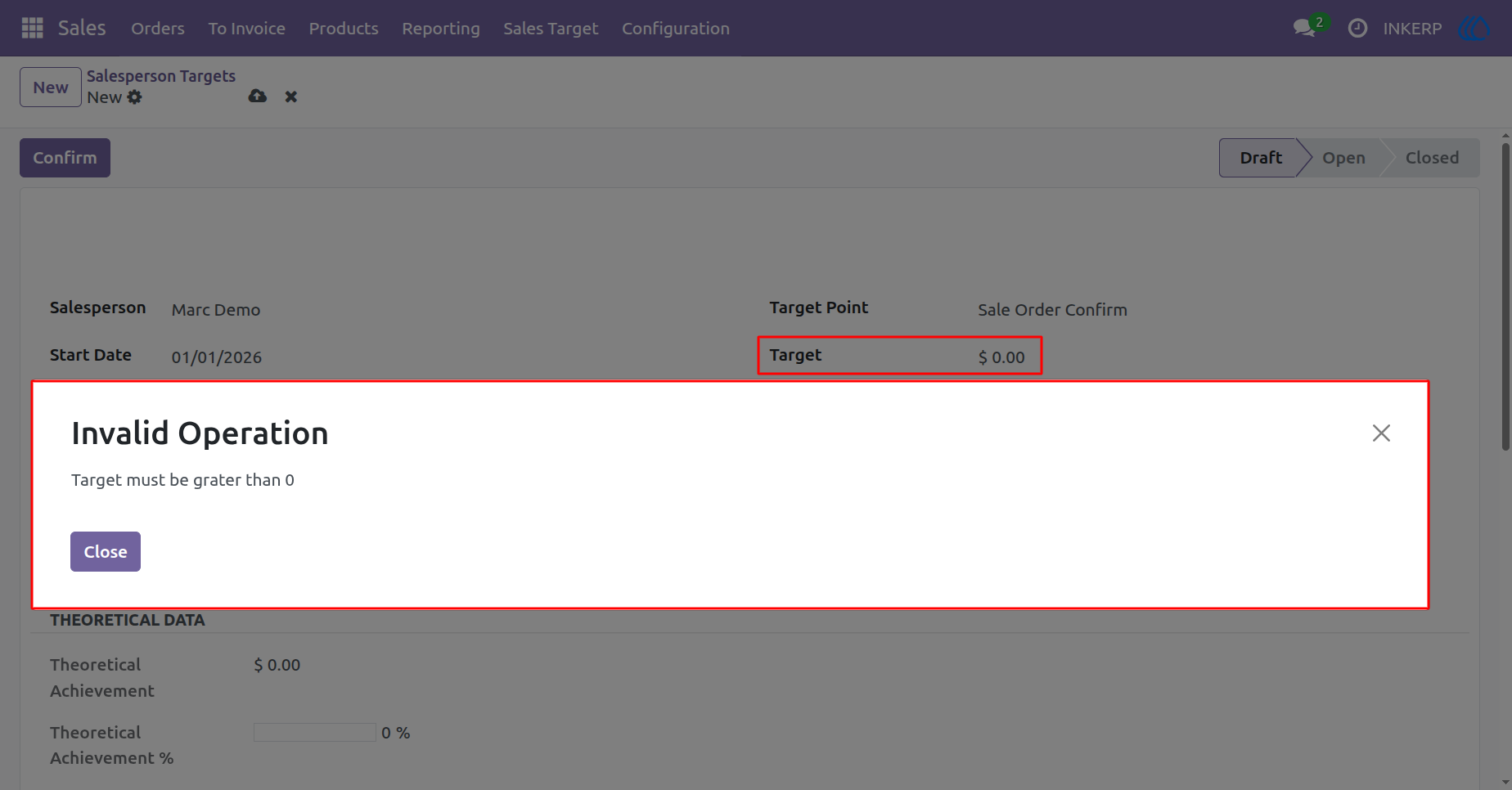1512x790 pixels.
Task: Open the Salesperson field Marc Demo
Action: [x=216, y=310]
